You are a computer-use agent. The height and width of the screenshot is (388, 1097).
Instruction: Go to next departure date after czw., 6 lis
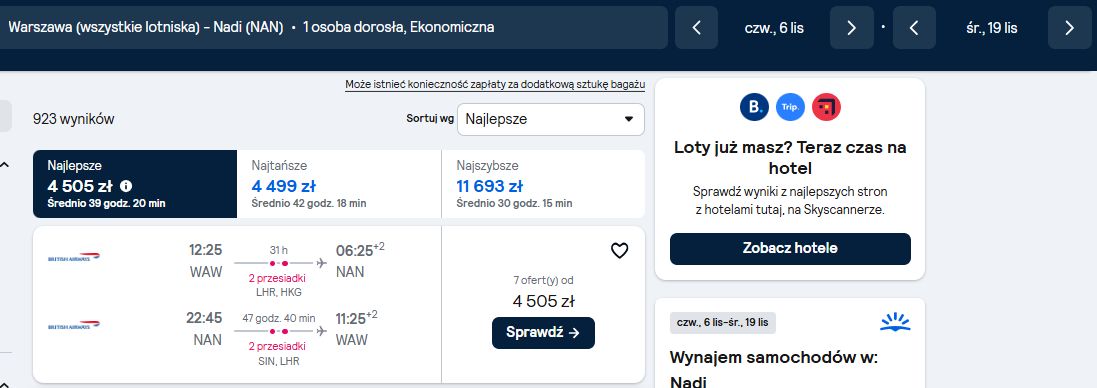(x=851, y=27)
